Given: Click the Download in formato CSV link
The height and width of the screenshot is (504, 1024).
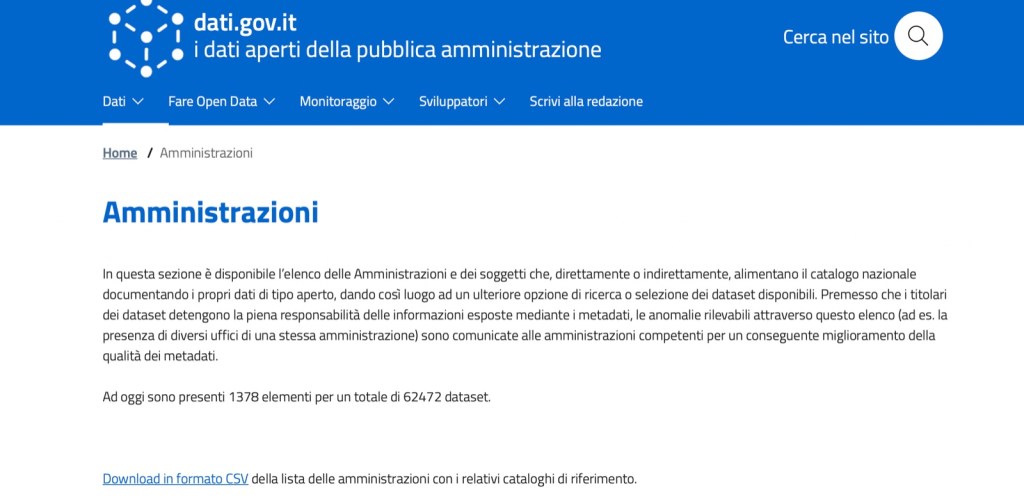Looking at the screenshot, I should pos(175,479).
